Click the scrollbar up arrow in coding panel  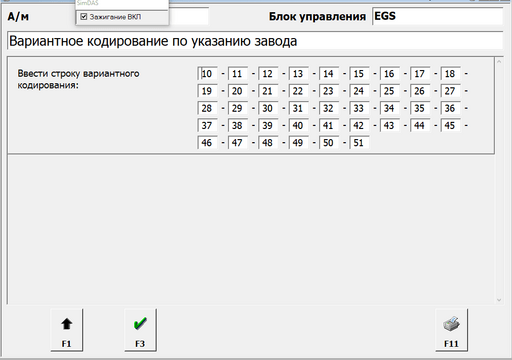[x=499, y=62]
